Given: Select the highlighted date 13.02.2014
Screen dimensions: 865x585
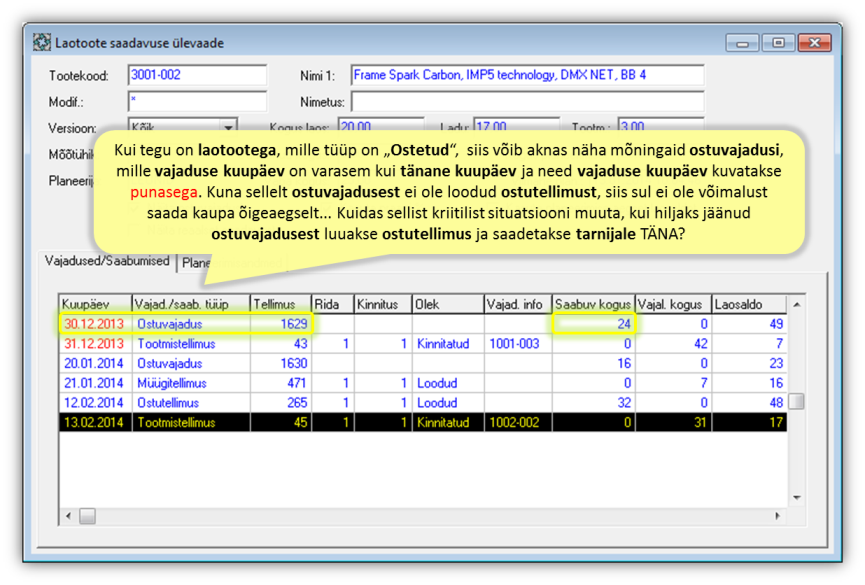Looking at the screenshot, I should [x=94, y=423].
